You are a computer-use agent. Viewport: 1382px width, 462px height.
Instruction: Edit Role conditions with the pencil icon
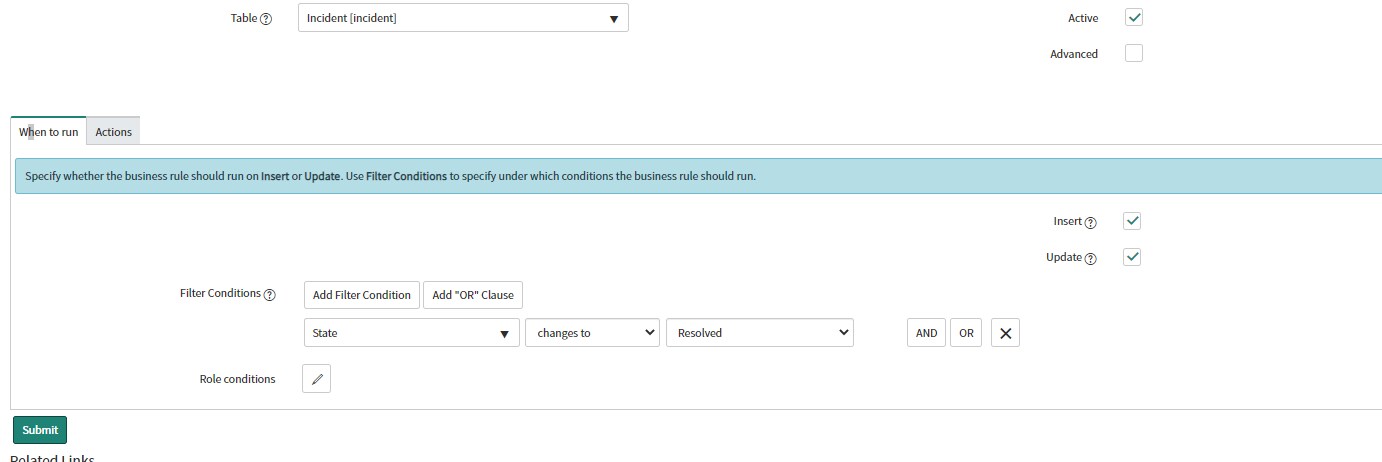click(x=316, y=379)
